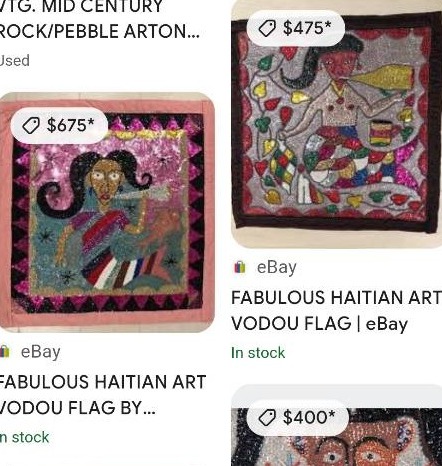
Task: Click the 'Used' condition label
Action: tap(14, 61)
